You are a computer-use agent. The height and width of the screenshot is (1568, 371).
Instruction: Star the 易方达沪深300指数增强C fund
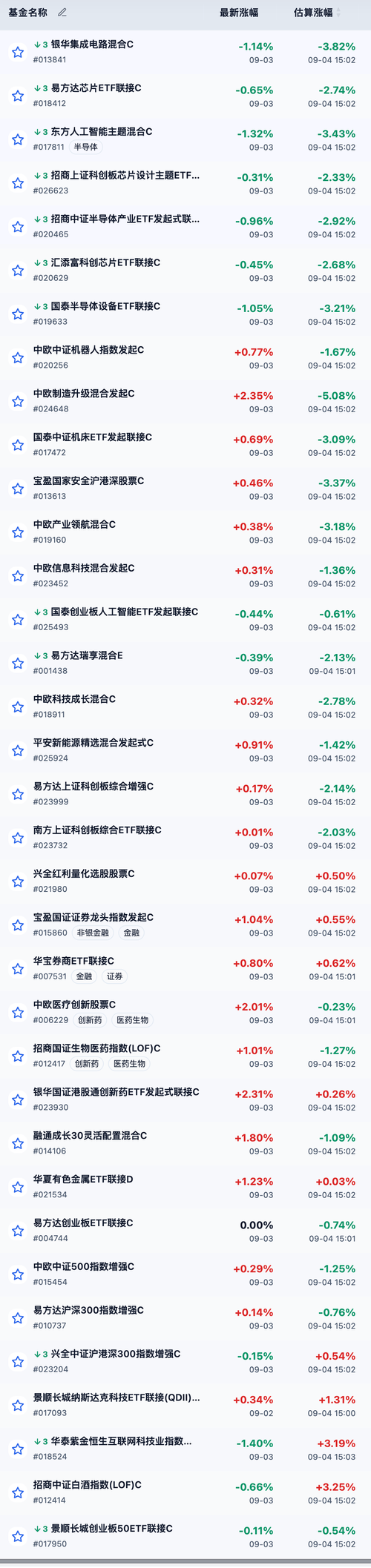(18, 1317)
